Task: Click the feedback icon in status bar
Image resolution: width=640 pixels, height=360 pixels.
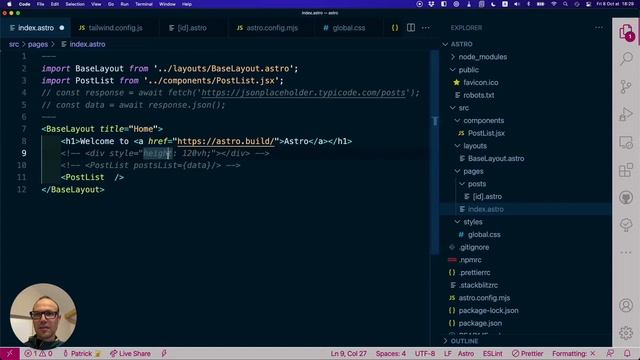Action: click(610, 353)
